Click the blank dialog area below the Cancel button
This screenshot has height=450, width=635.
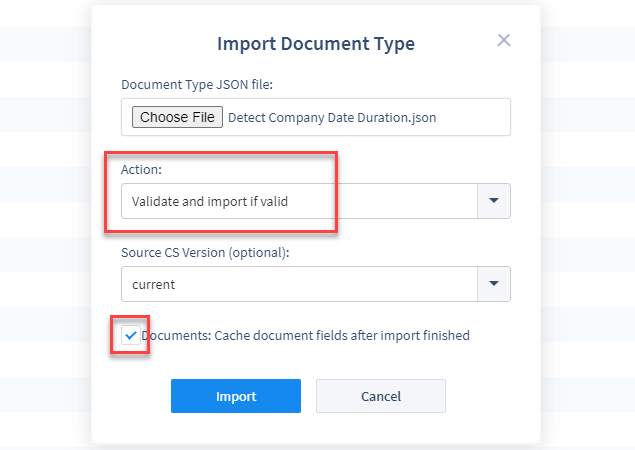click(381, 429)
